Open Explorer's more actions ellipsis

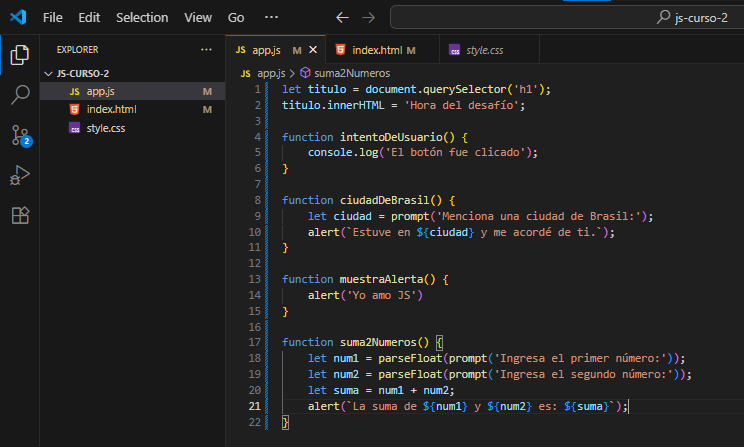tap(206, 49)
